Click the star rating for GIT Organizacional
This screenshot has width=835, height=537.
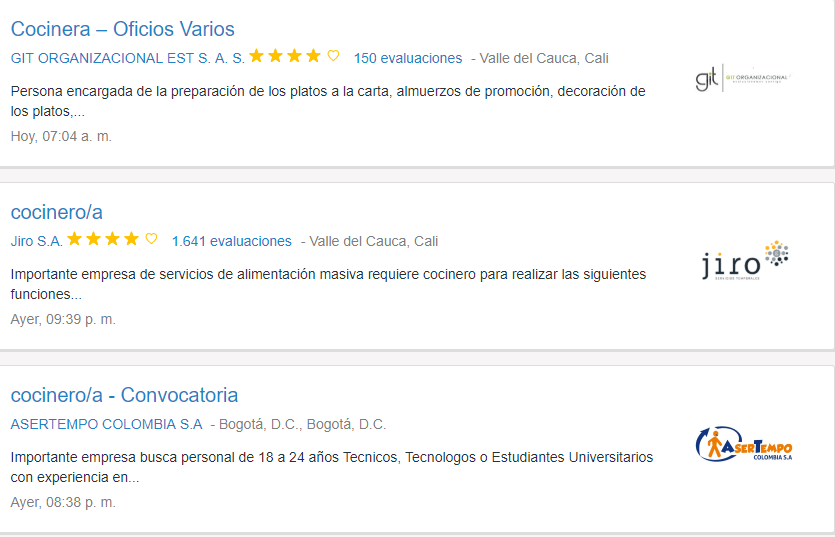click(x=285, y=56)
